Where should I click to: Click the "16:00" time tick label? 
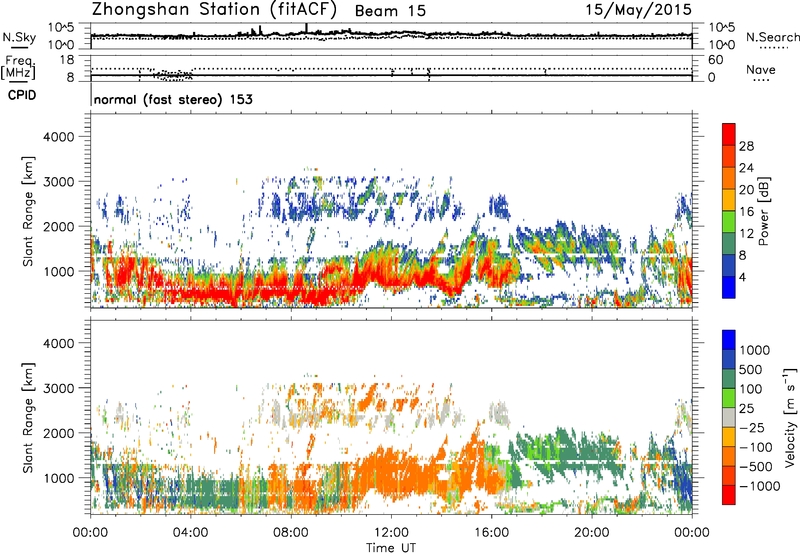(492, 533)
